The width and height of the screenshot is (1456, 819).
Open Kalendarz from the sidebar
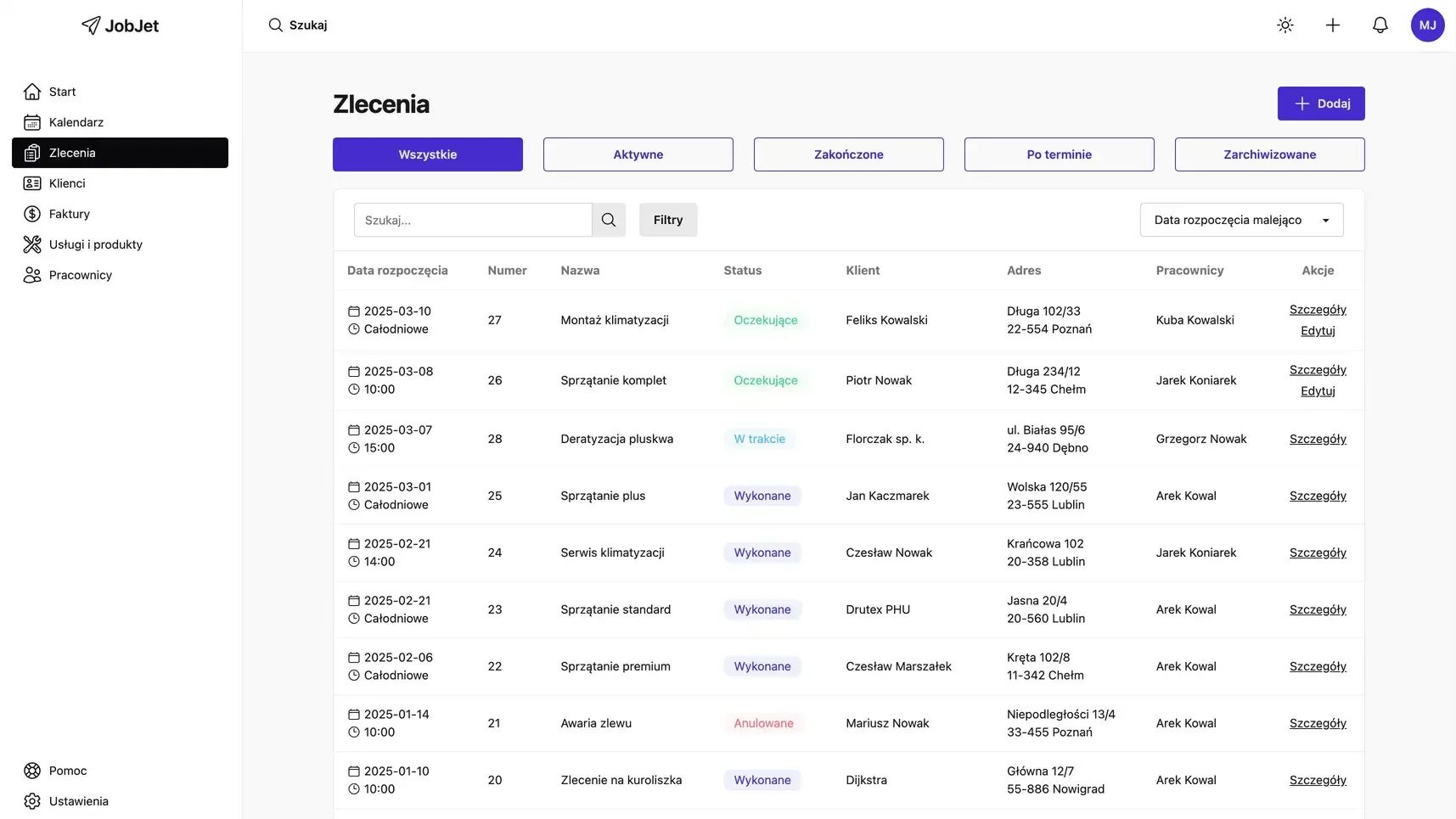76,122
